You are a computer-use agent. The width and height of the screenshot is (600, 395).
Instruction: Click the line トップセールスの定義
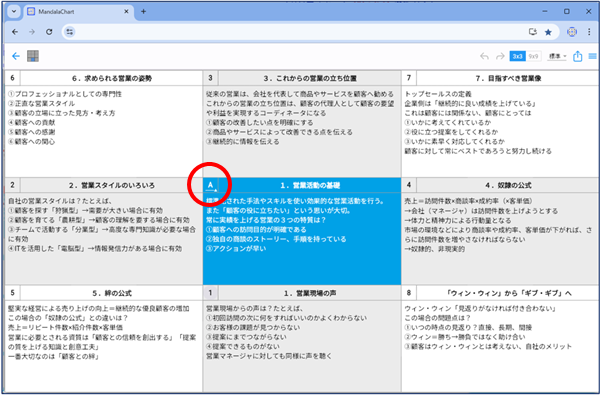point(439,94)
